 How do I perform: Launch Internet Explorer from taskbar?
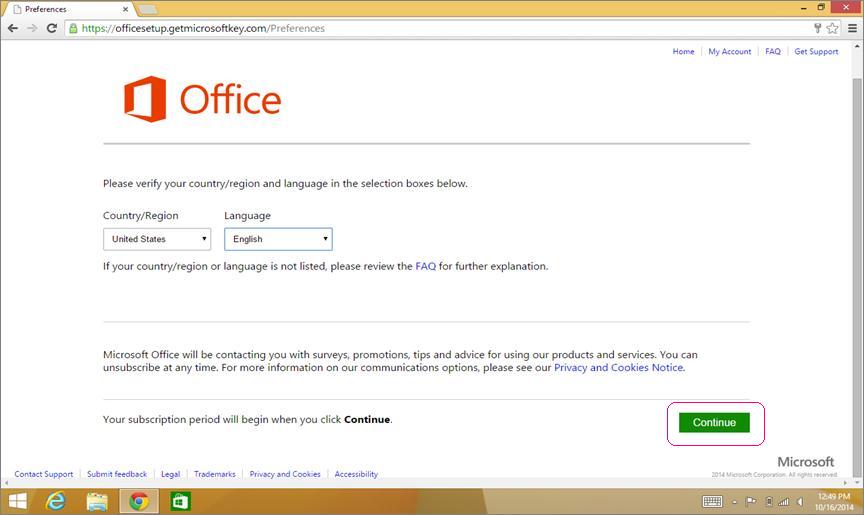pos(56,502)
